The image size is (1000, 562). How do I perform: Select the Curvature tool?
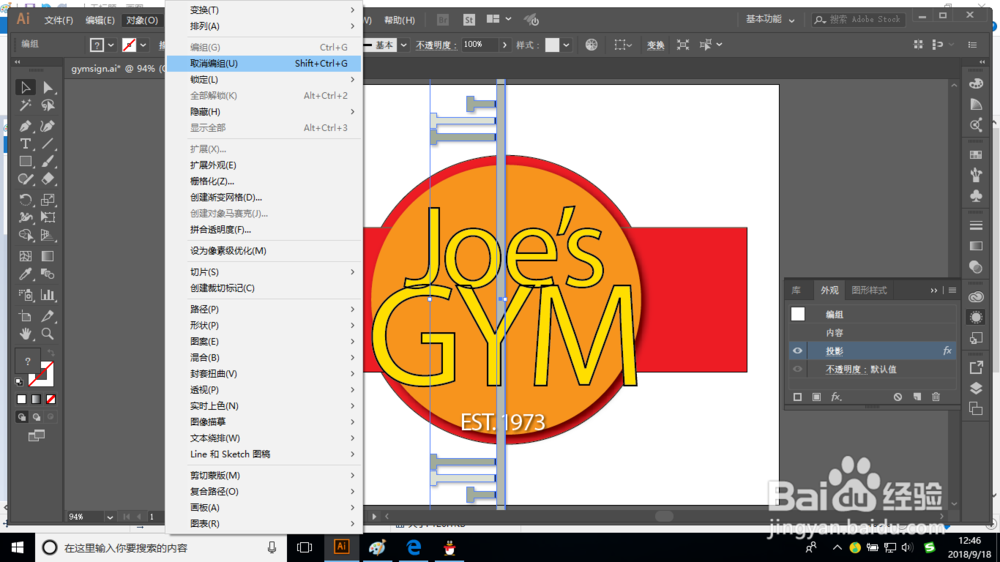[x=48, y=126]
